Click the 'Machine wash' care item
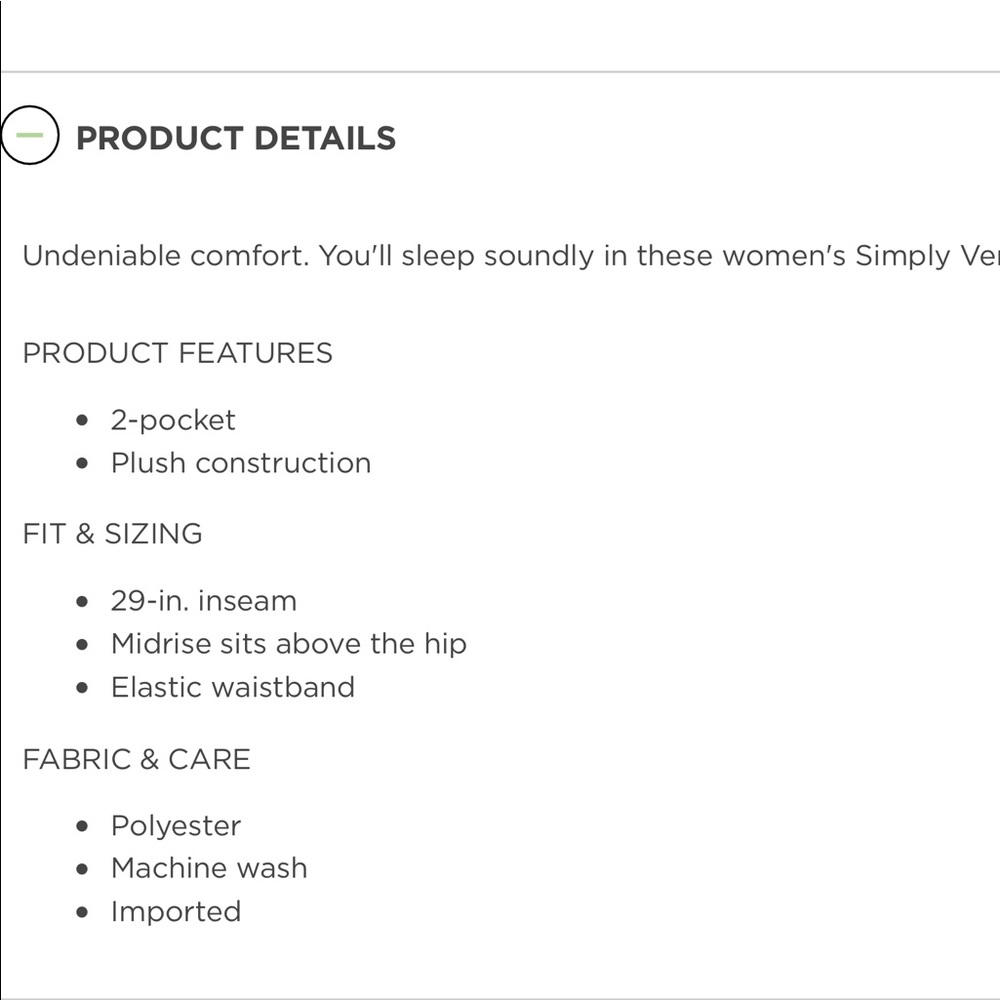Image resolution: width=1000 pixels, height=1000 pixels. [x=209, y=868]
